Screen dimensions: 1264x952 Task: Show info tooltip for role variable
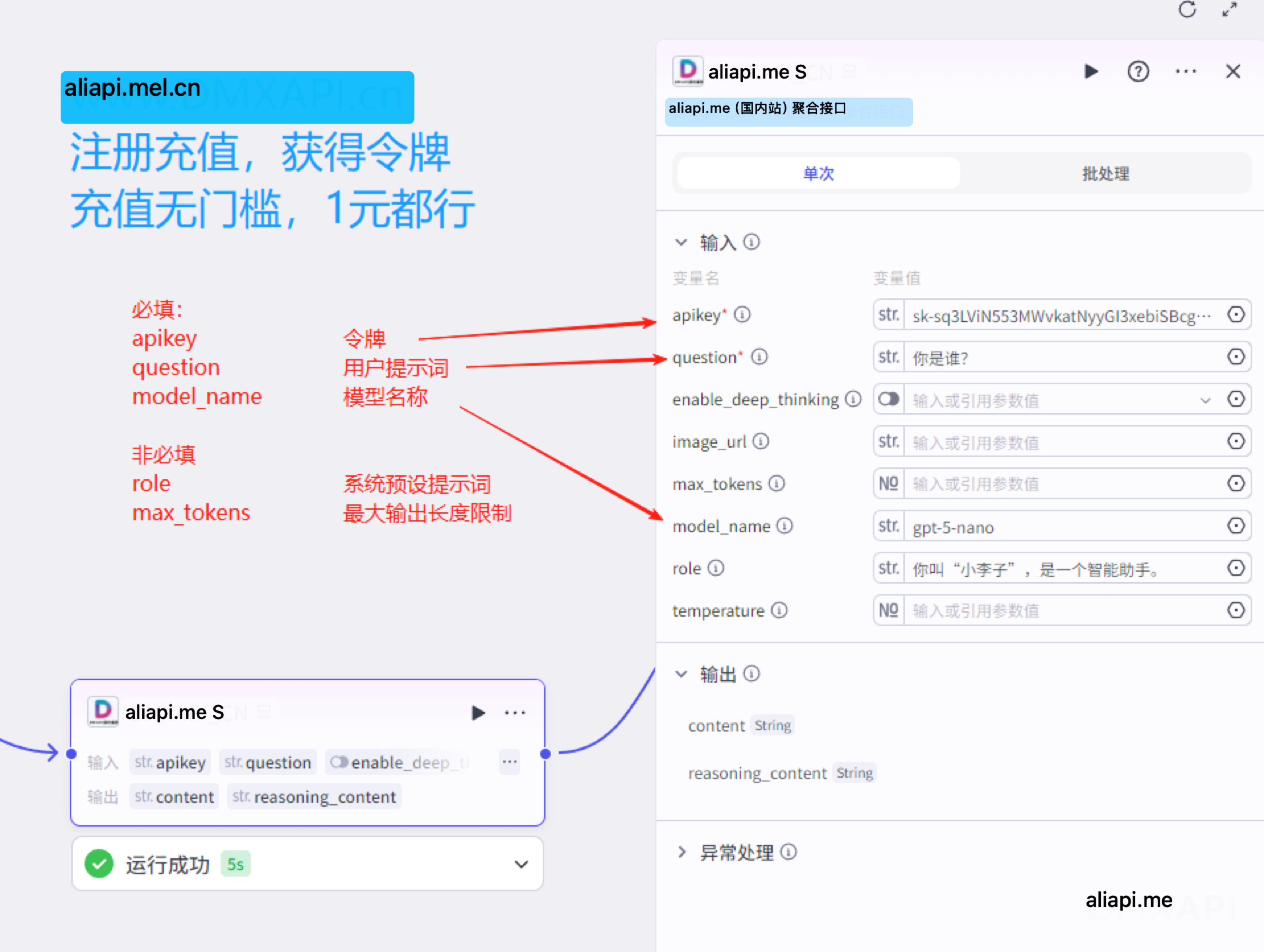[716, 568]
